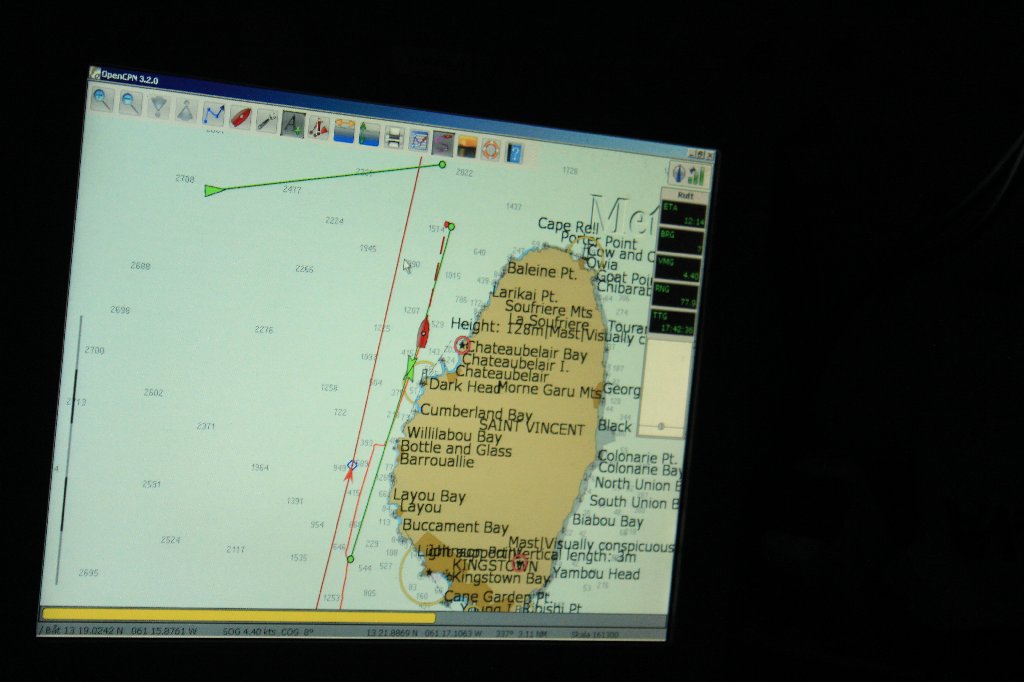Click the compass icon at top right
The image size is (1024, 682).
point(677,173)
